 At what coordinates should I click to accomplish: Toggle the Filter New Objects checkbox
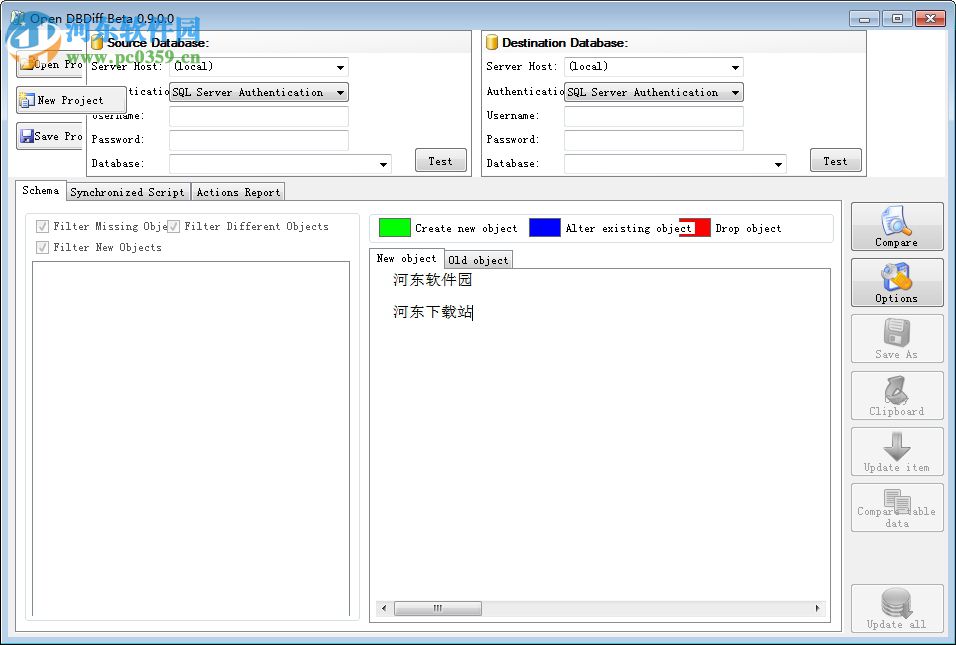pyautogui.click(x=41, y=247)
